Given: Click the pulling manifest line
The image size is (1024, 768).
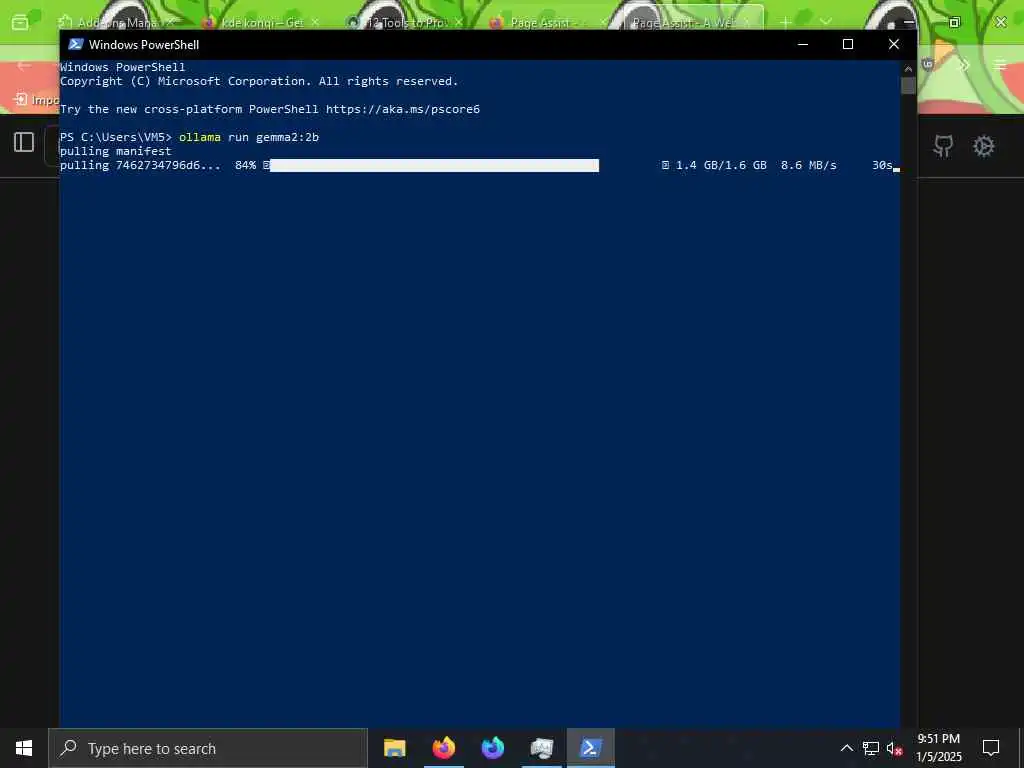Looking at the screenshot, I should click(x=116, y=151).
